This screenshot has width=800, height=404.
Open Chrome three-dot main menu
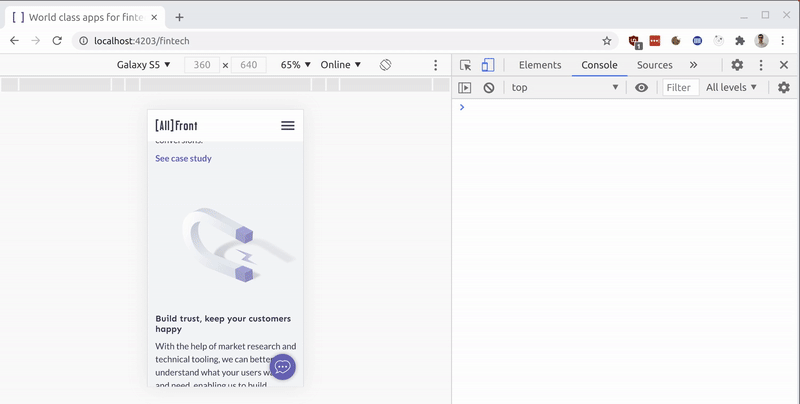coord(783,41)
